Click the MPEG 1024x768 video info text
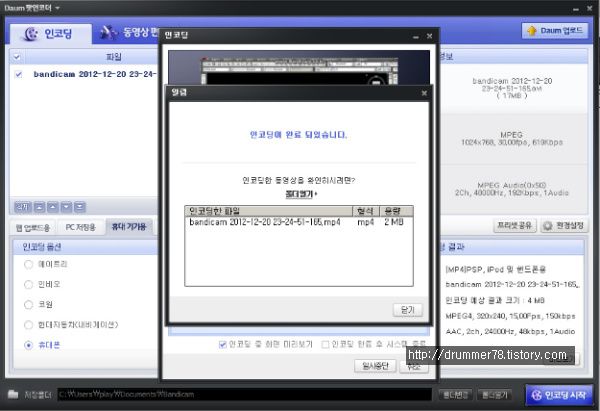 pos(512,139)
